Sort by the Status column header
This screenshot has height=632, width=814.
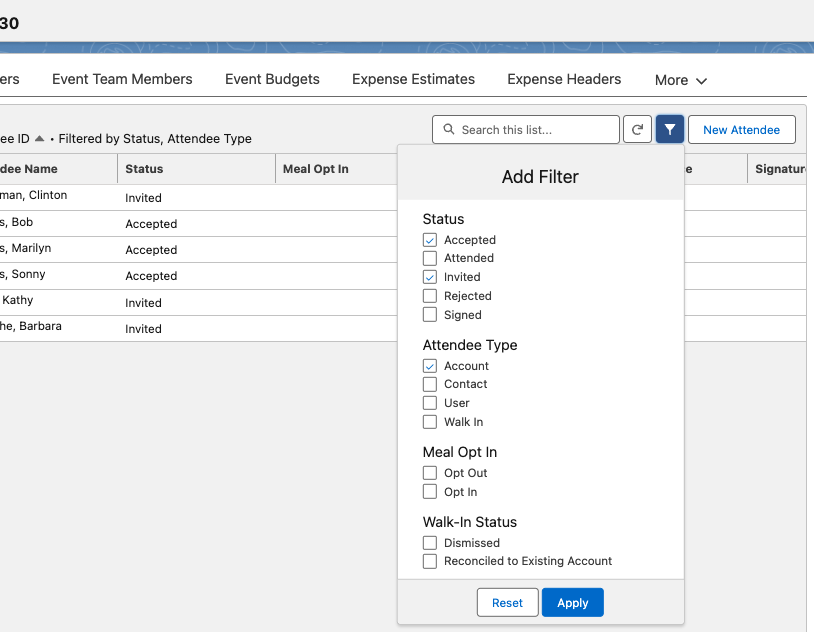click(x=144, y=169)
